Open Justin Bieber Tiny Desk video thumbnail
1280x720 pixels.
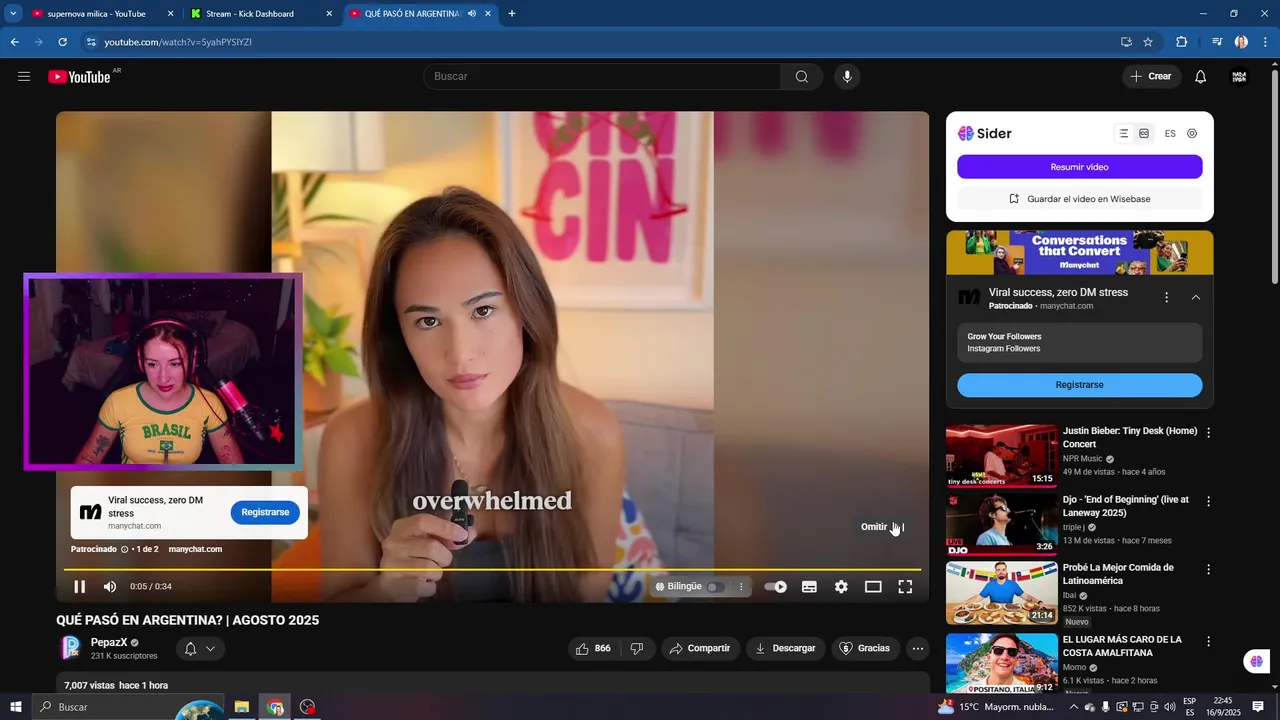coord(1002,456)
